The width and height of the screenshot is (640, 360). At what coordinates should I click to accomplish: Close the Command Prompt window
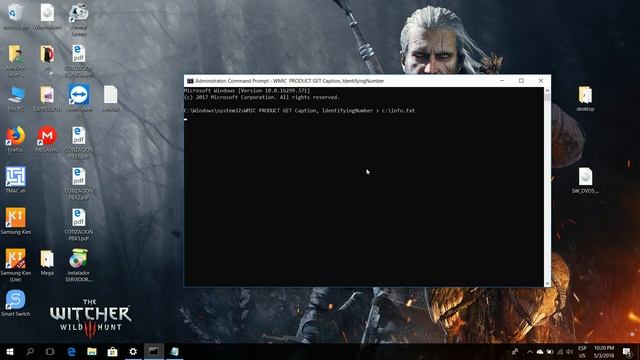pyautogui.click(x=541, y=81)
